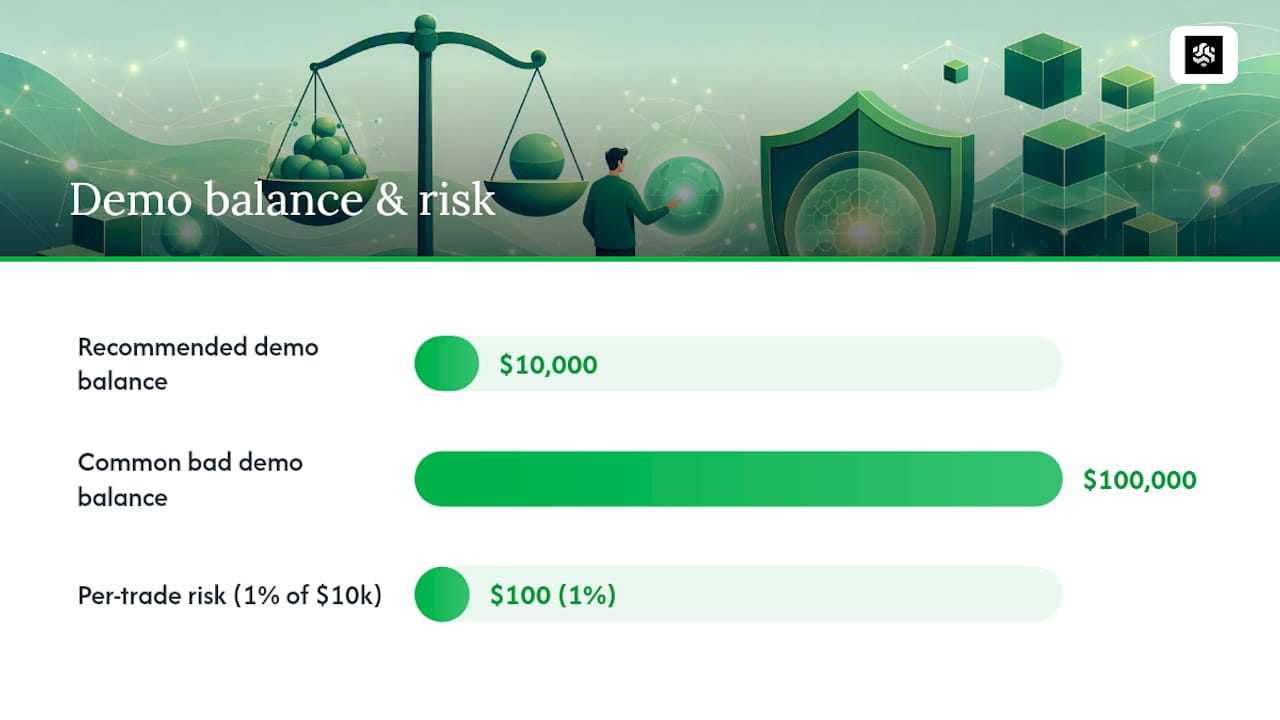Click the Common bad demo balance bar

738,479
